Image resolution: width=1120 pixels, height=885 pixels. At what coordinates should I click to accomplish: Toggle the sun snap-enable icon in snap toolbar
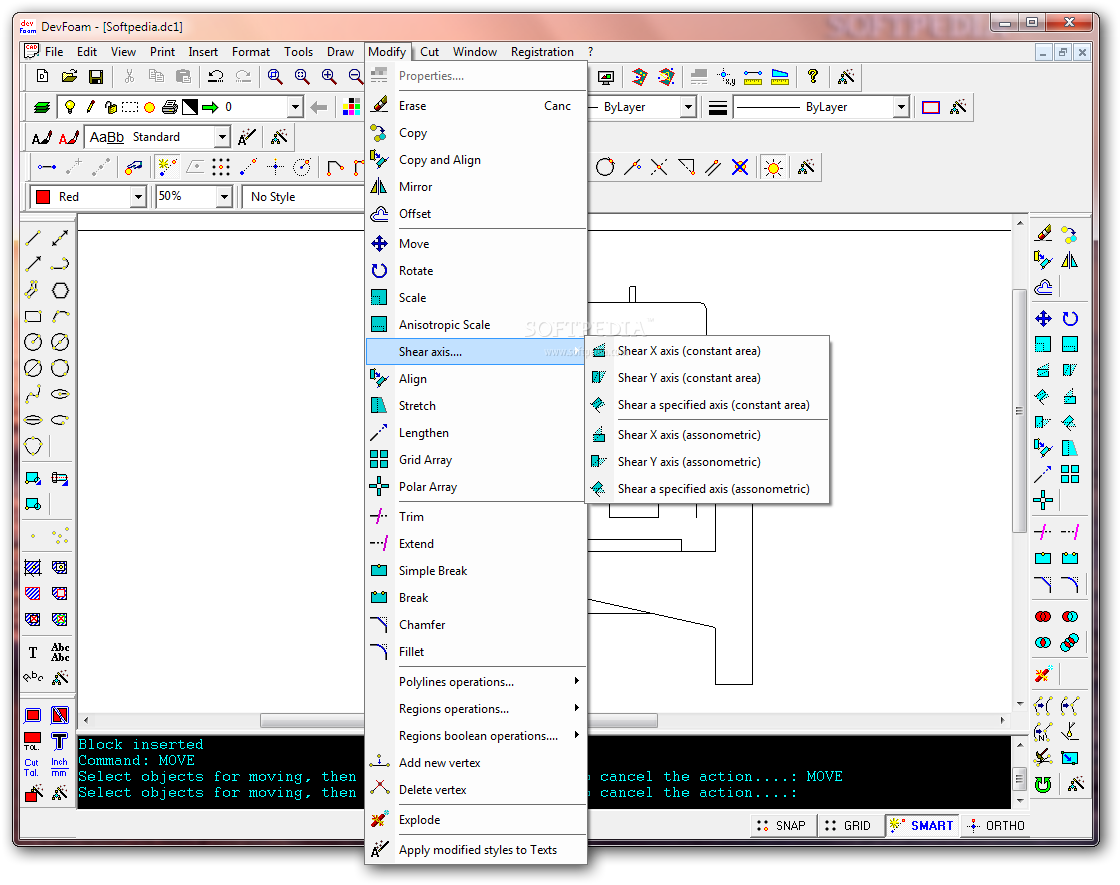point(773,167)
